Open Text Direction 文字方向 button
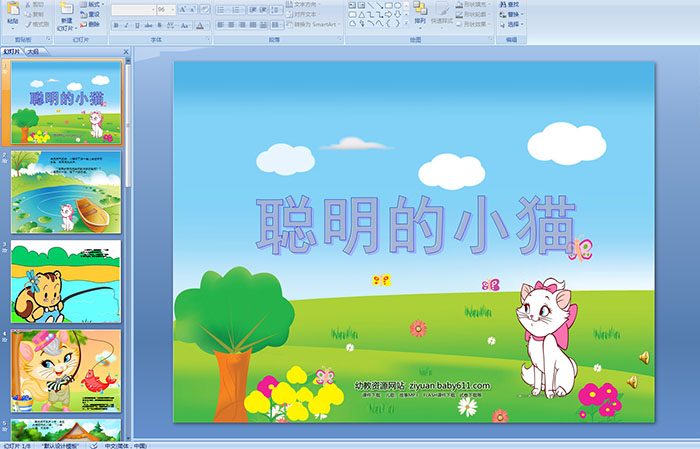The height and width of the screenshot is (449, 700). (x=303, y=4)
